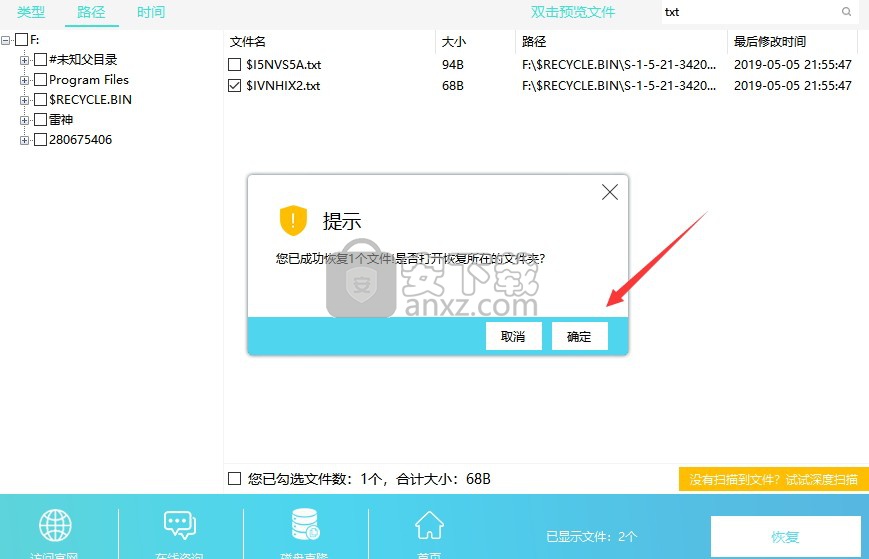869x559 pixels.
Task: Open the official website globe icon
Action: coord(55,525)
